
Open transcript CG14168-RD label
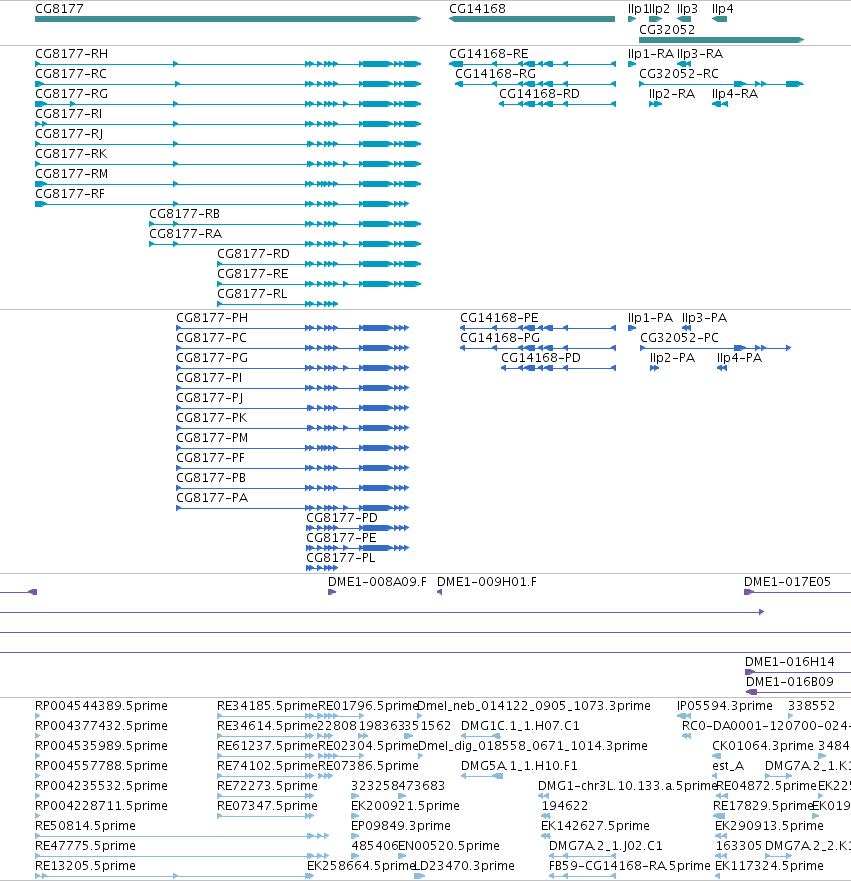(539, 94)
